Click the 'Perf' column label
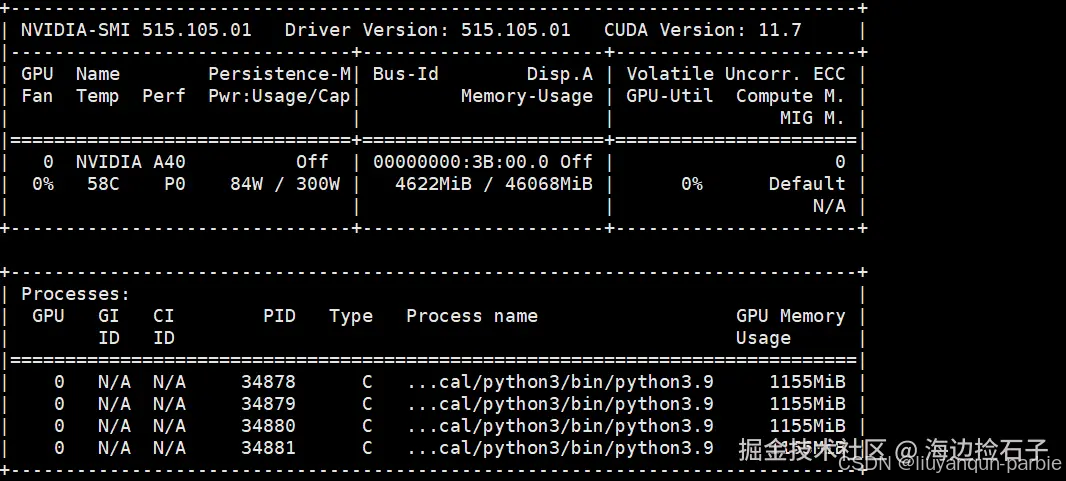 pyautogui.click(x=164, y=96)
